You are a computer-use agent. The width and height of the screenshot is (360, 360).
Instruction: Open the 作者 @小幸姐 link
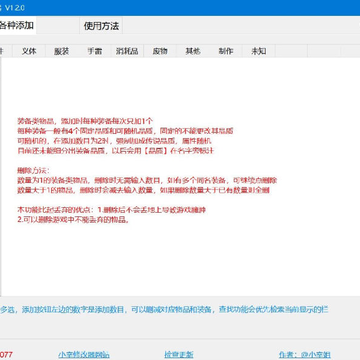coord(305,354)
